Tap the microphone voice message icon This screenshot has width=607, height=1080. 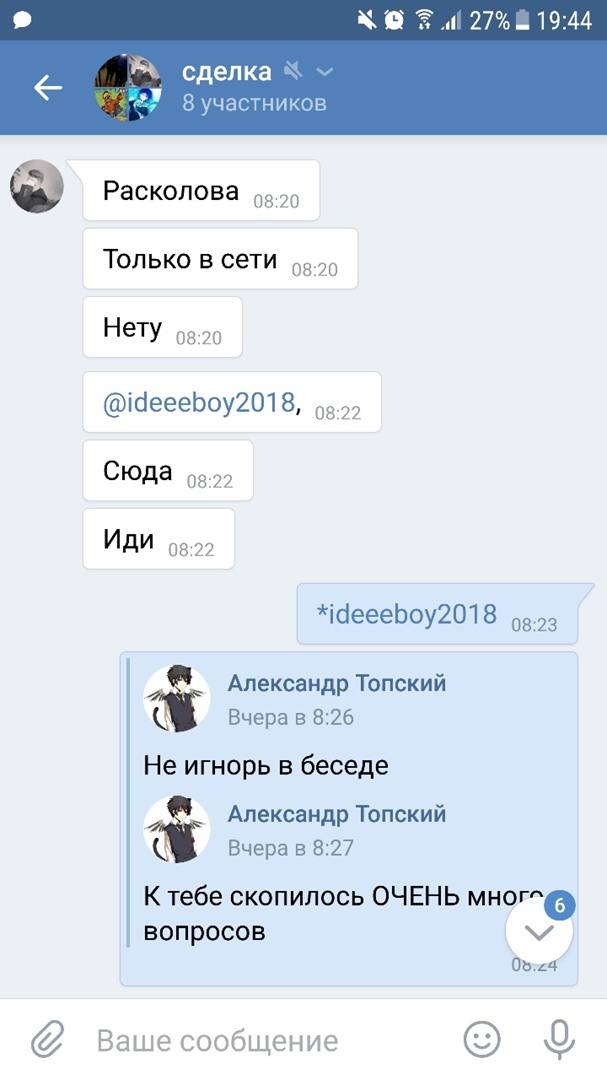(559, 1039)
